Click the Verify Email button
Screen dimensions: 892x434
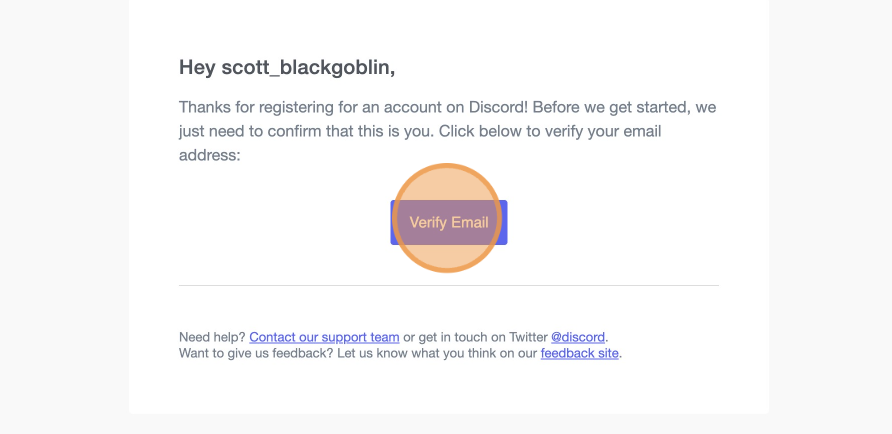point(449,222)
